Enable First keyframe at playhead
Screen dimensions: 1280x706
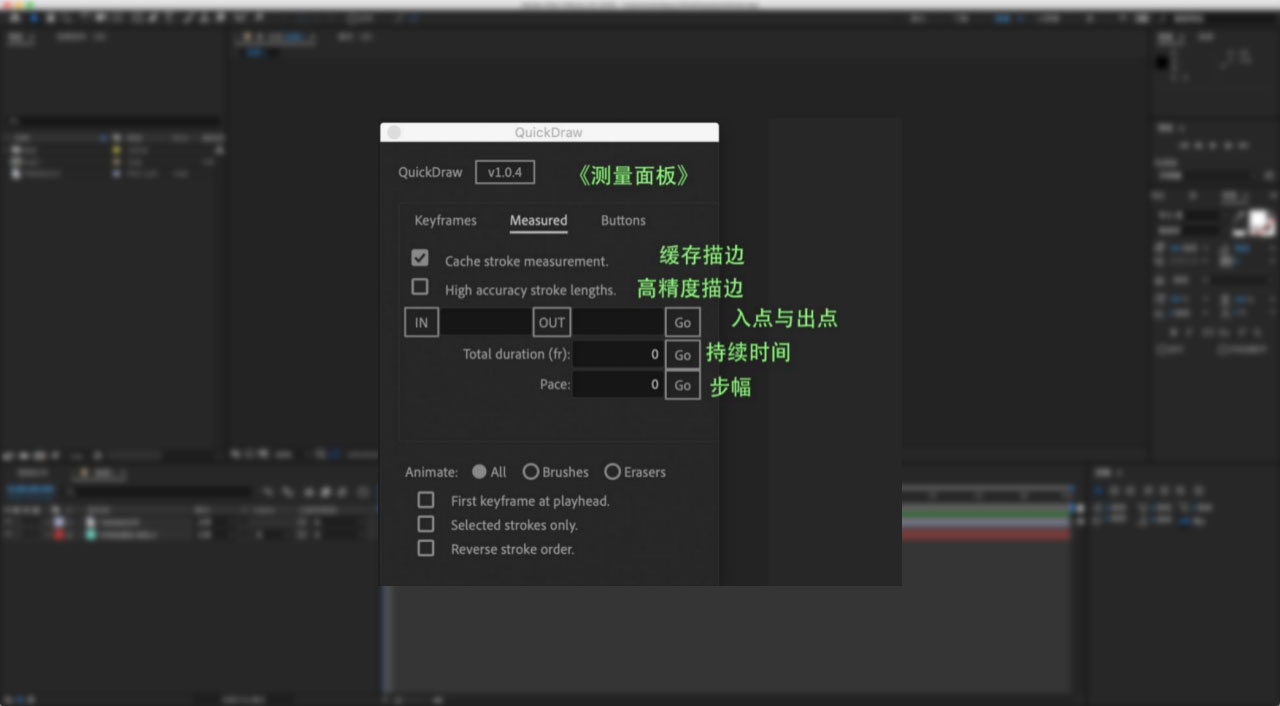[426, 499]
